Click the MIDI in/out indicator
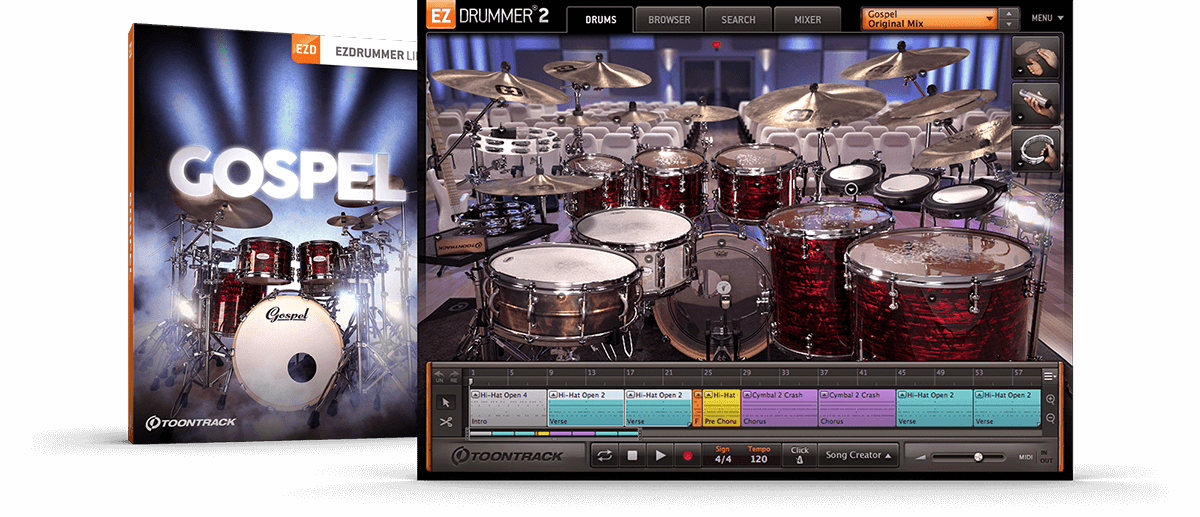The image size is (1200, 517). click(1034, 456)
